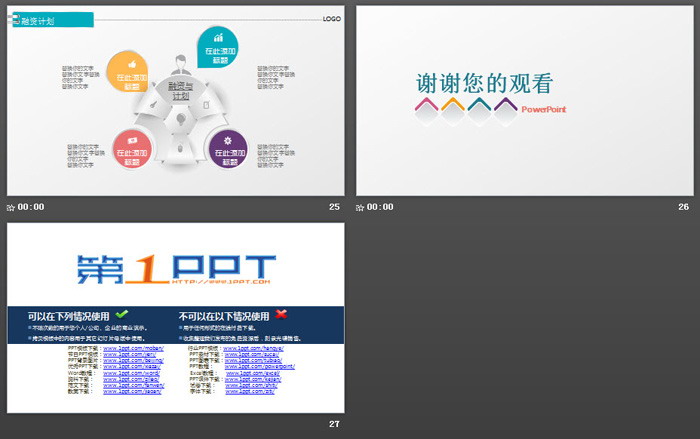Click the www.1ppt.com/hangye/ link
Image resolution: width=700 pixels, height=439 pixels.
click(253, 348)
